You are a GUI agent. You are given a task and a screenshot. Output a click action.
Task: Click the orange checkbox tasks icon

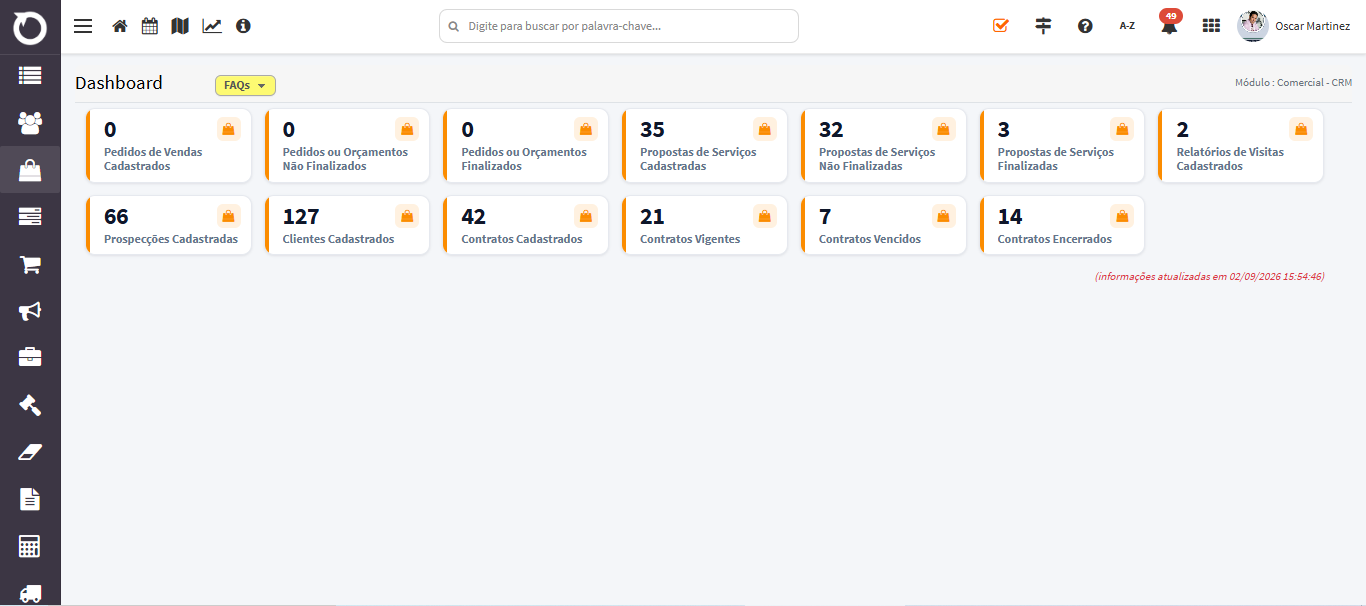point(1001,26)
